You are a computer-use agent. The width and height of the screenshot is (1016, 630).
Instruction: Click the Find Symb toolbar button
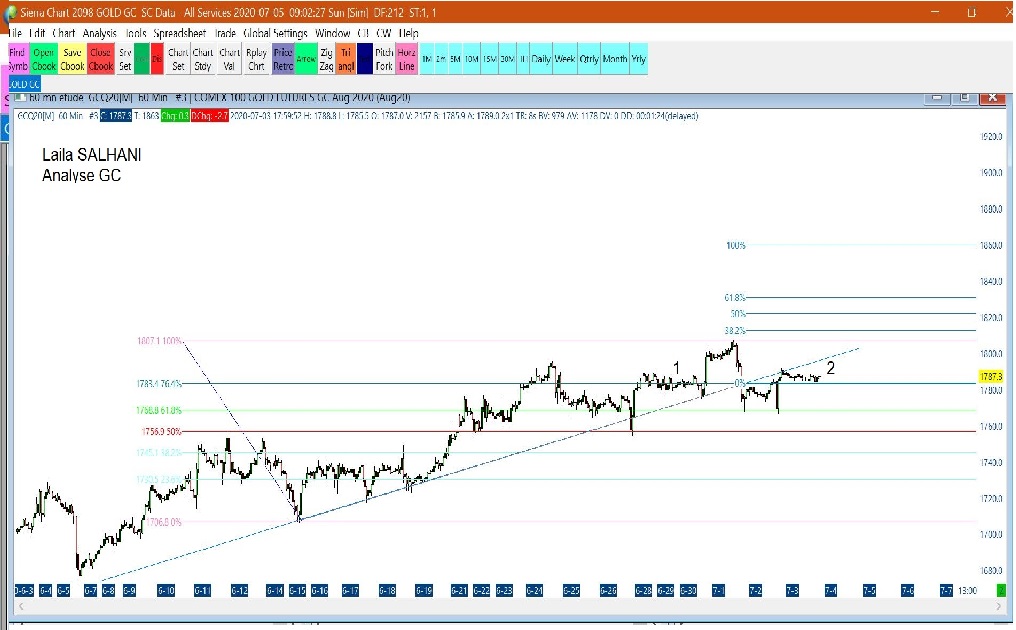pyautogui.click(x=17, y=59)
